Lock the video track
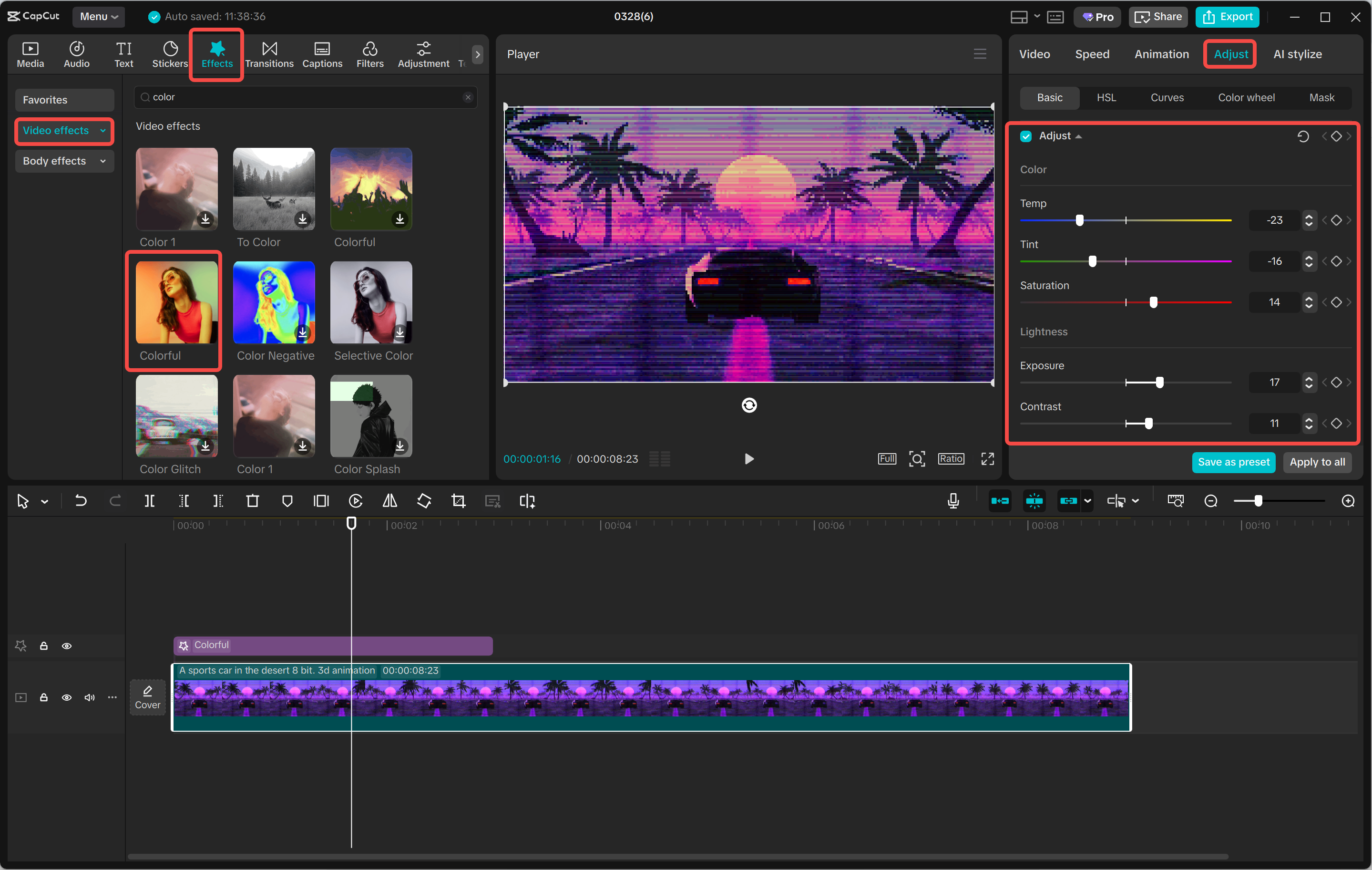The image size is (1372, 870). coord(43,697)
